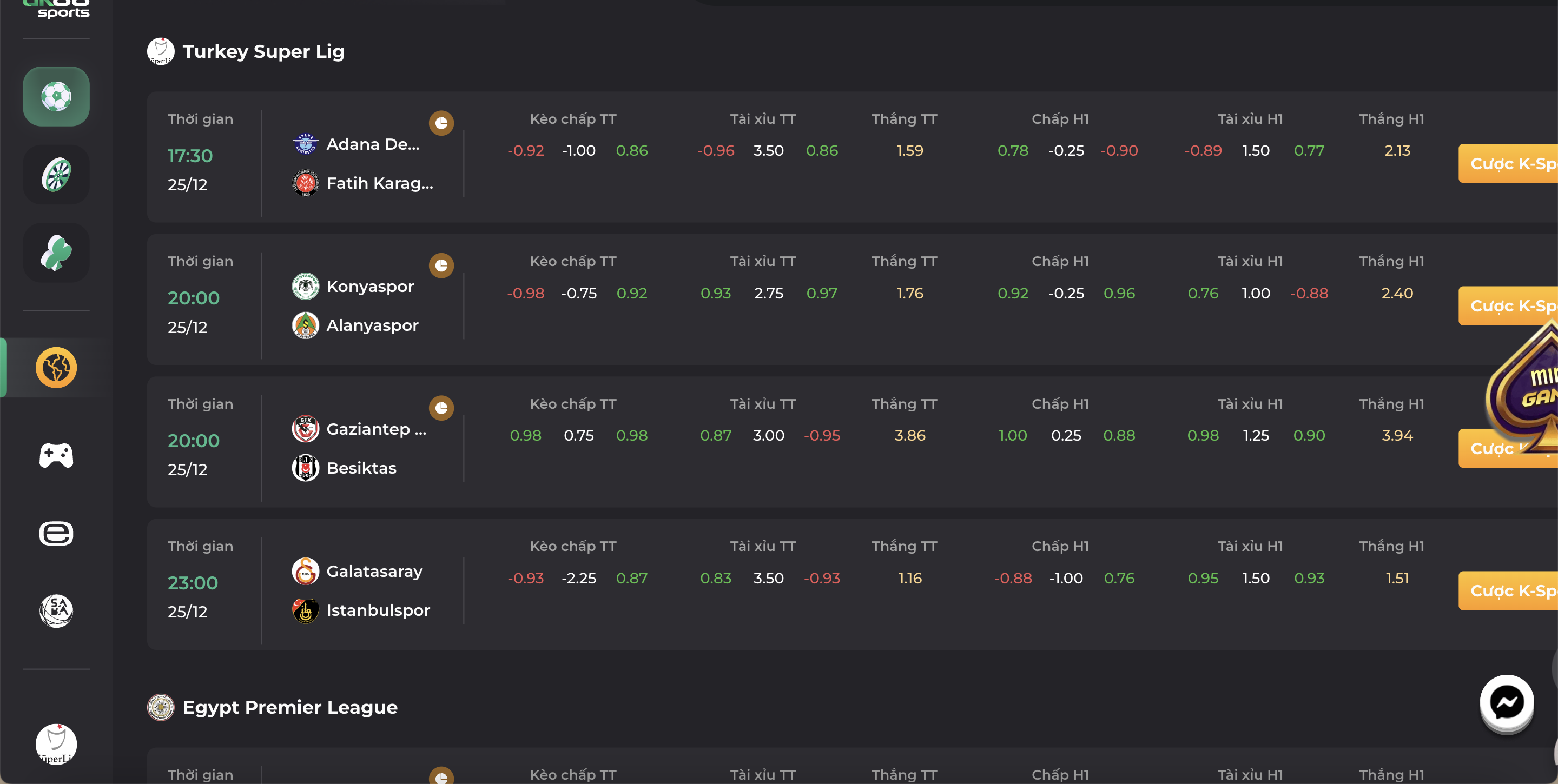This screenshot has height=784, width=1558.
Task: Pick Galatasaray handicap odds 0.87
Action: coord(632,578)
